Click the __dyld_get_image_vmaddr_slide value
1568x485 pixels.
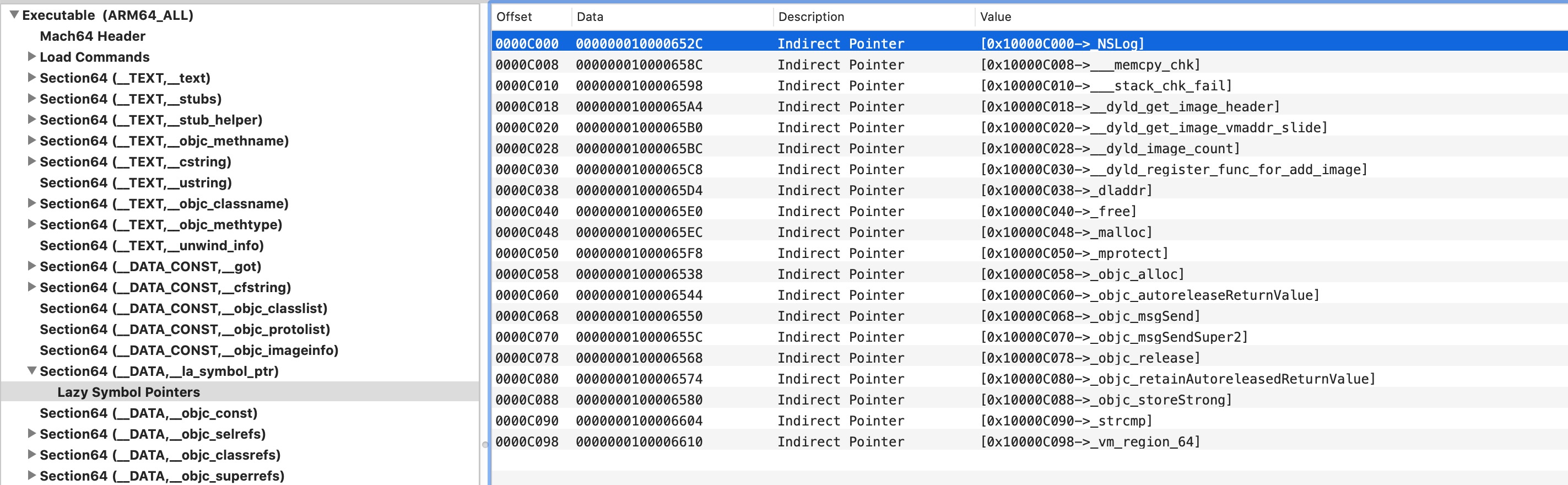click(1153, 127)
